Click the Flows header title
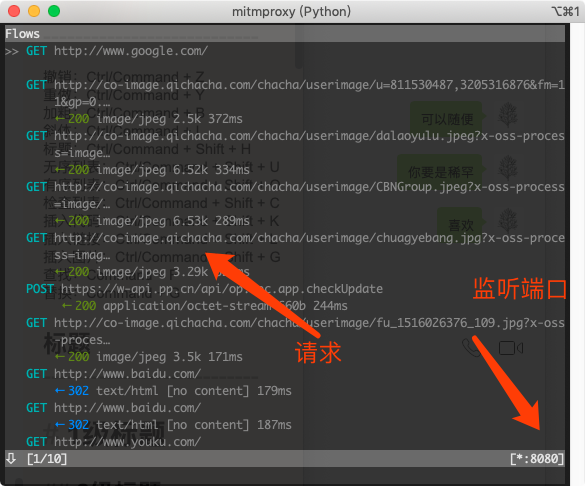 [22, 34]
